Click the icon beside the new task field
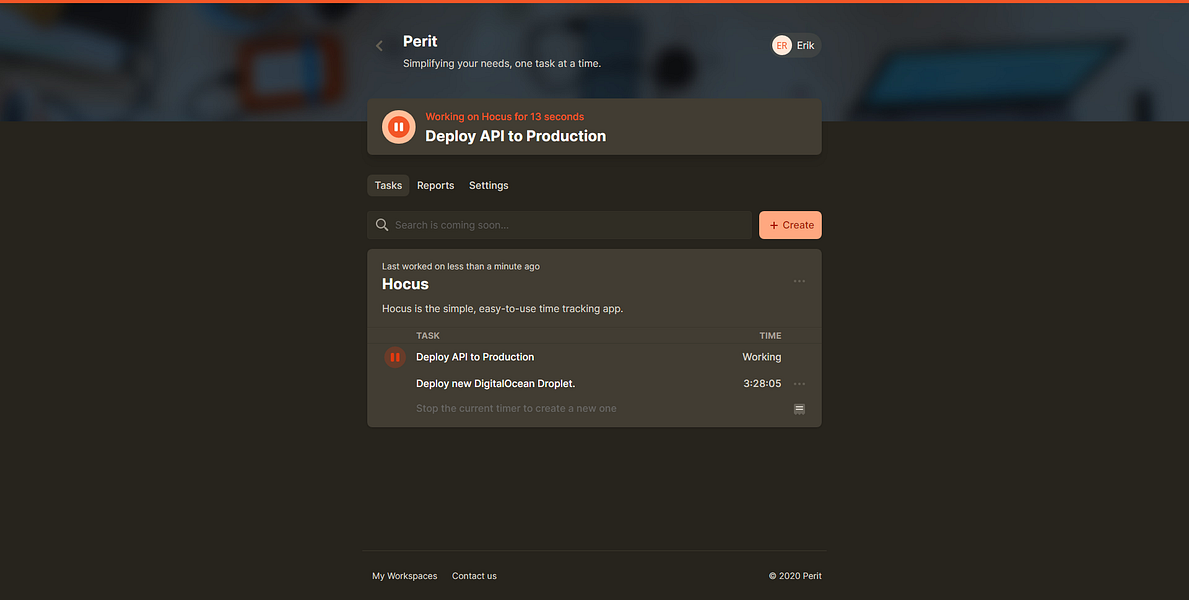 point(799,409)
